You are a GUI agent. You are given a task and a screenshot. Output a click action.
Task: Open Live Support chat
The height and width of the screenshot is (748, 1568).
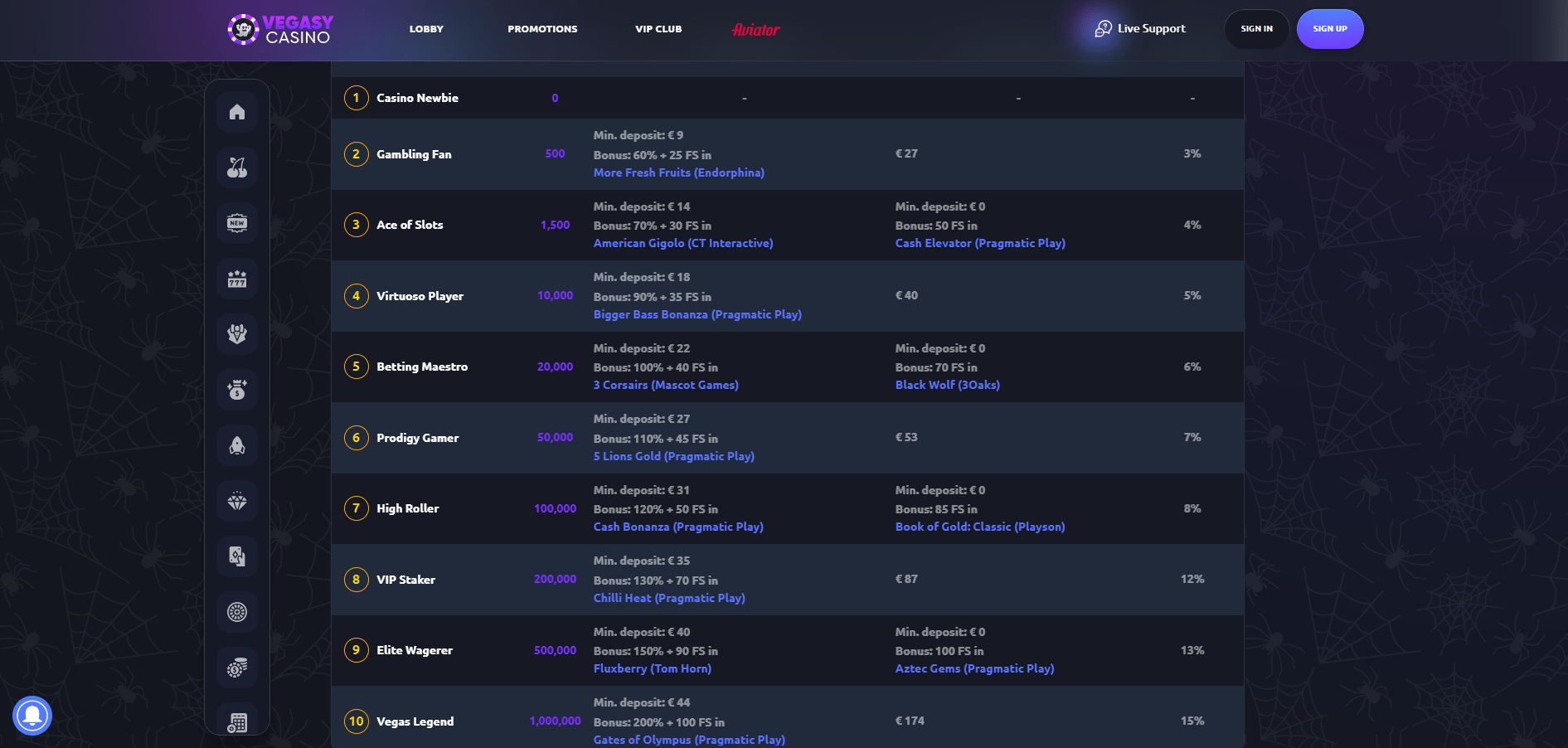[1141, 29]
